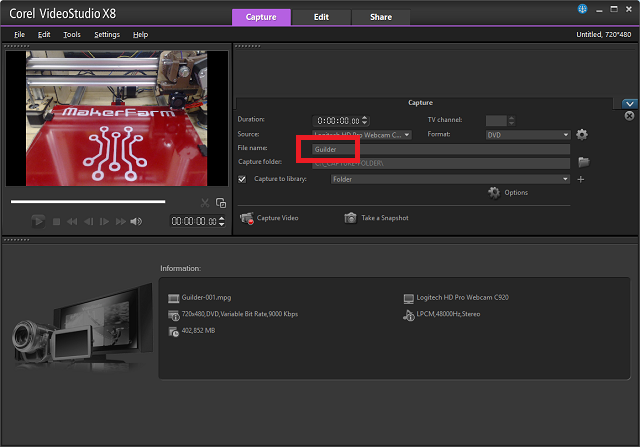Step to the next frame
Image resolution: width=640 pixels, height=447 pixels.
tap(104, 221)
